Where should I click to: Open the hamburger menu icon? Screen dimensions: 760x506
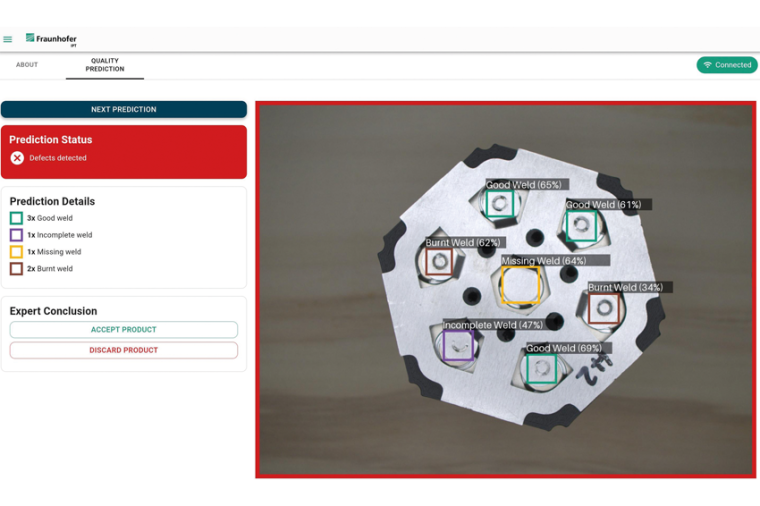(8, 40)
